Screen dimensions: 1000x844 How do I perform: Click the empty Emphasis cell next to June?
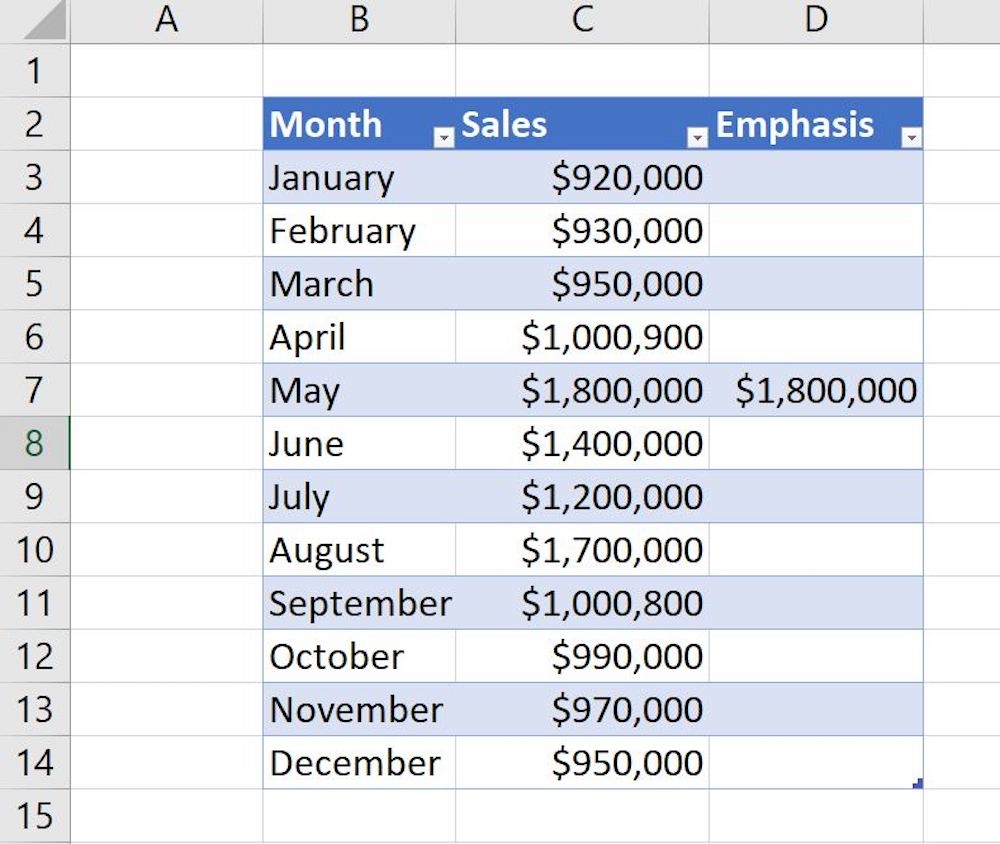(x=816, y=443)
